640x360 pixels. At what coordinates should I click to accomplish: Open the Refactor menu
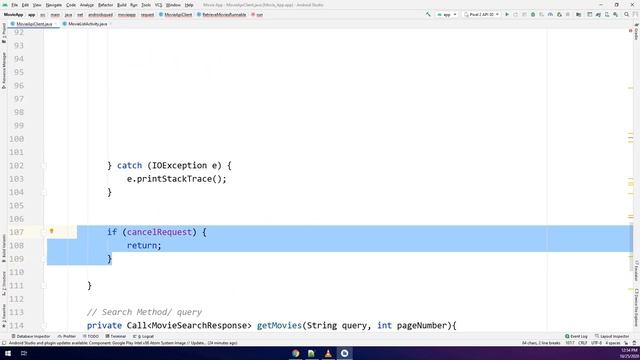coord(105,5)
